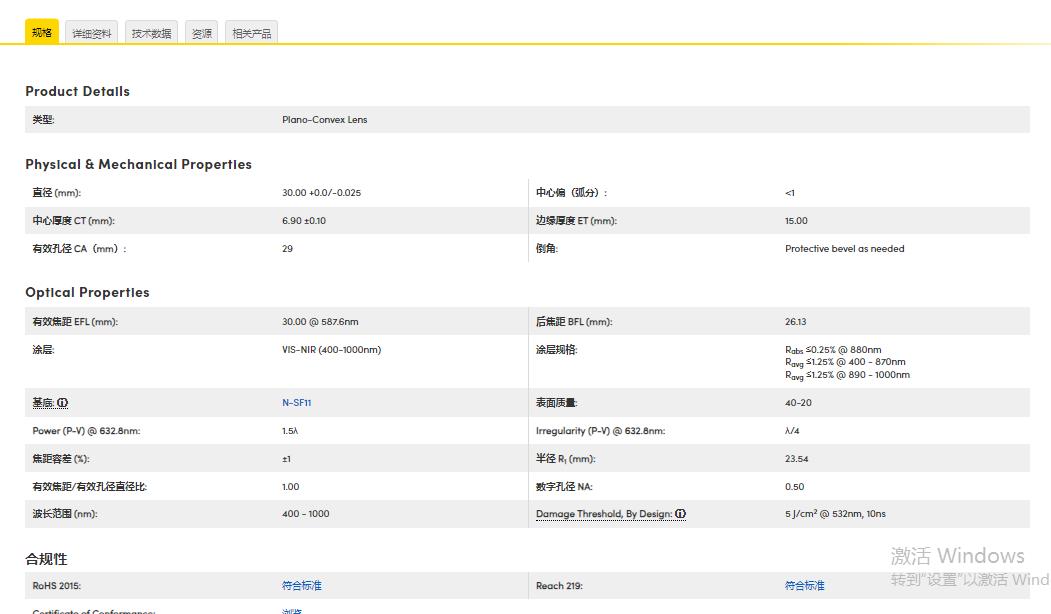Click the VIS-NIR (400-1000nm) coating value
This screenshot has height=614, width=1051.
coord(331,350)
